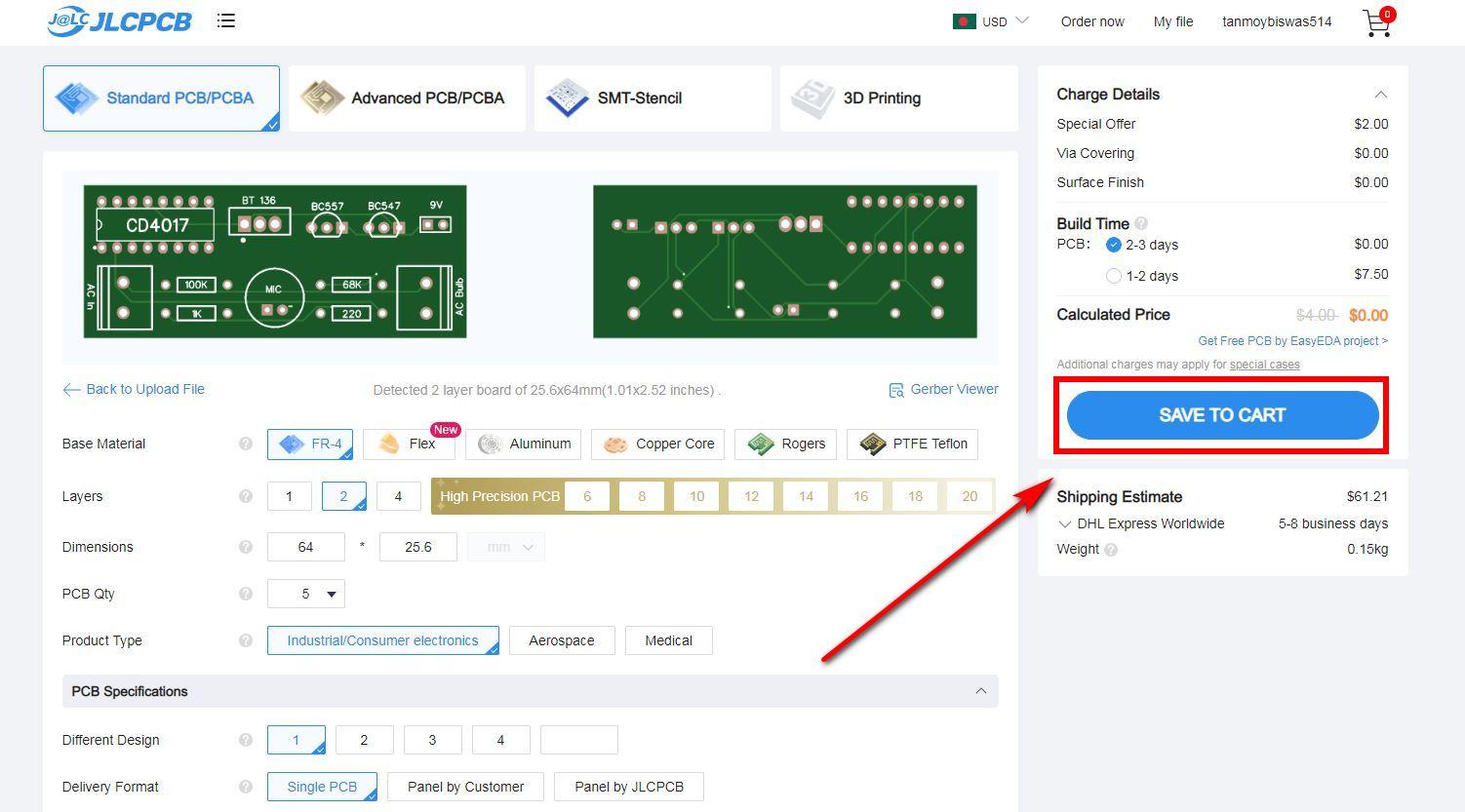Choose 8 layers high precision option
The height and width of the screenshot is (812, 1465).
click(x=642, y=496)
